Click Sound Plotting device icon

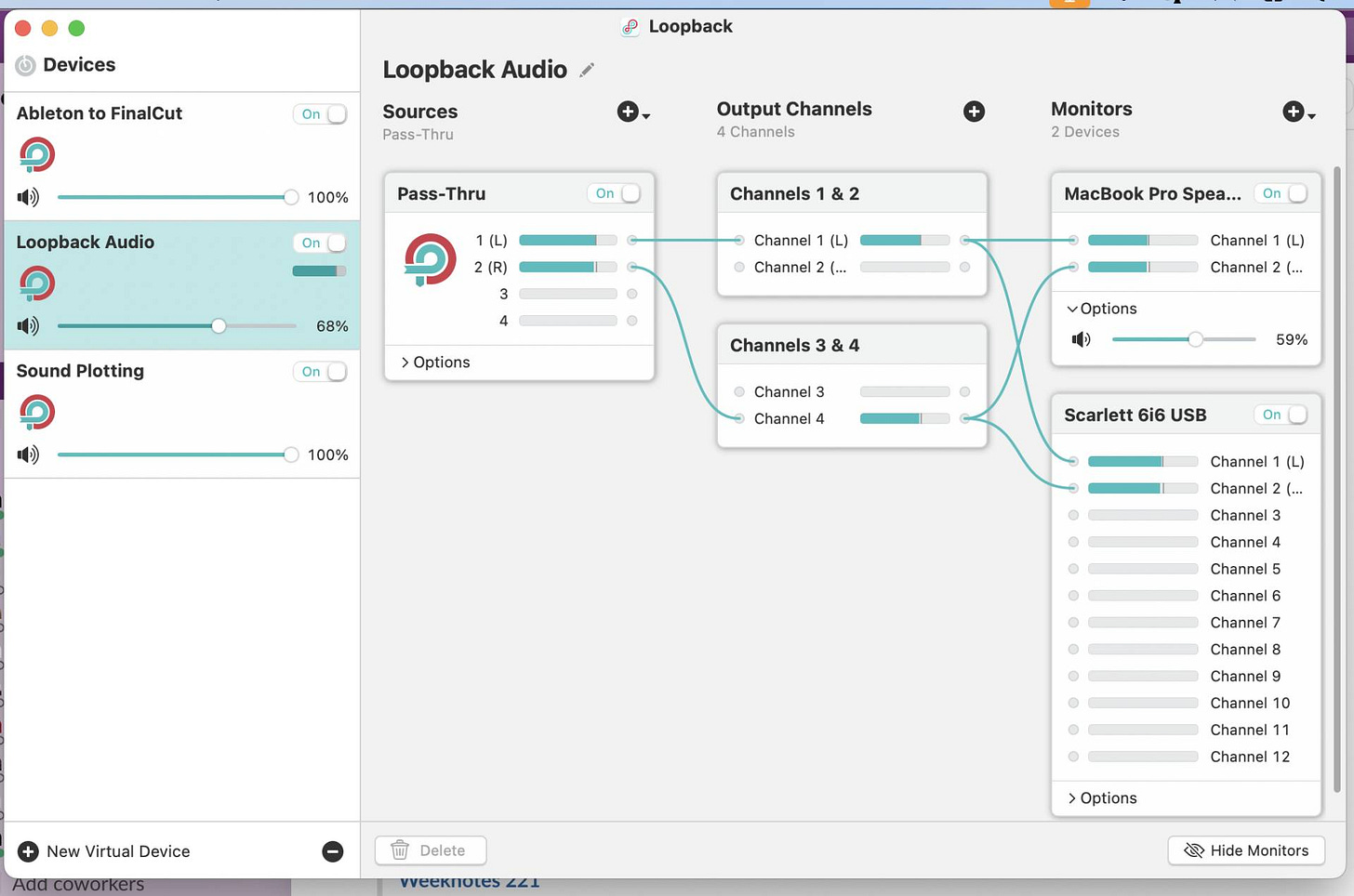37,412
